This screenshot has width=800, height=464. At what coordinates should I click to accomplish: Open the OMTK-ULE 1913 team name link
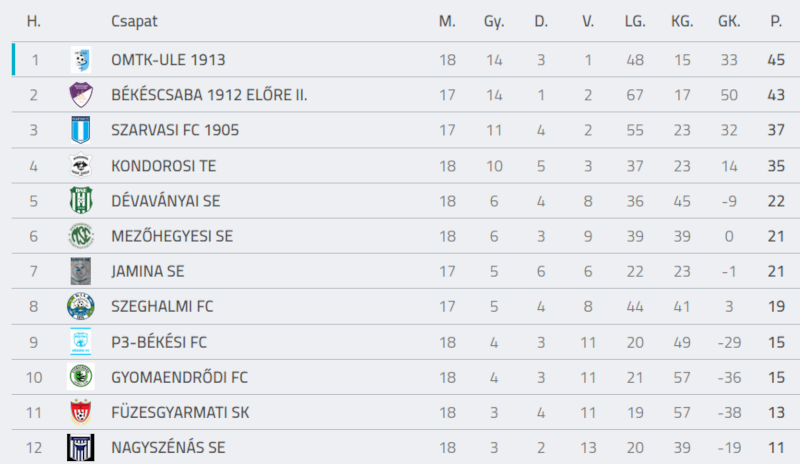point(168,60)
